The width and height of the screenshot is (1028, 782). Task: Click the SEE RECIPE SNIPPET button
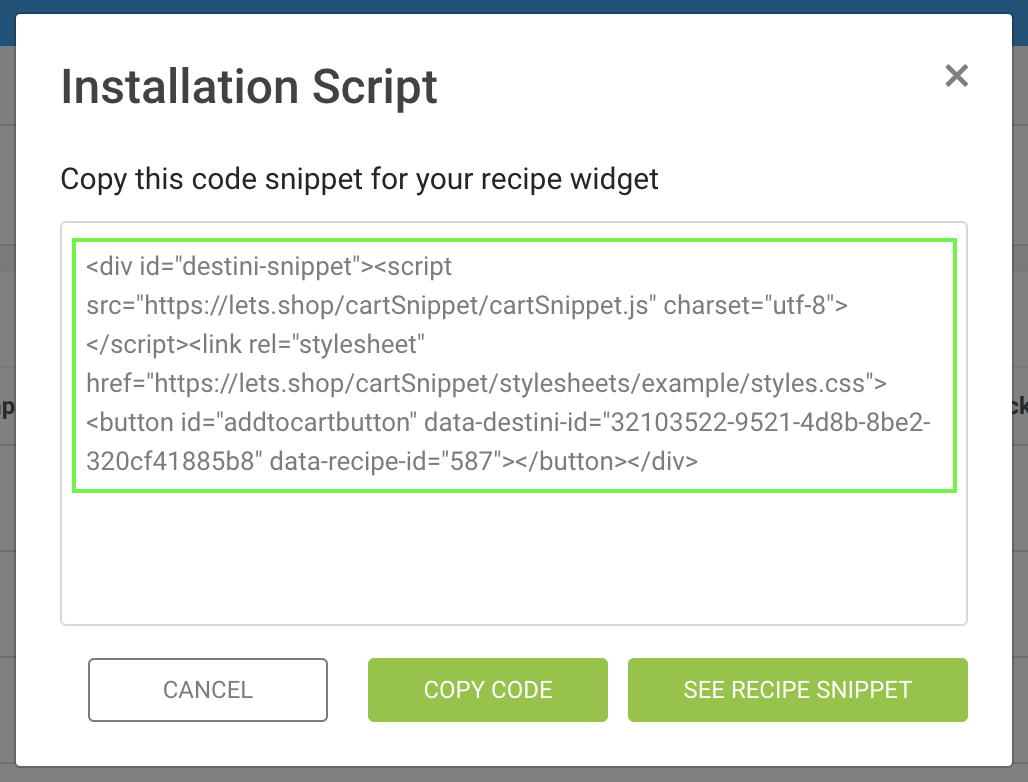797,690
